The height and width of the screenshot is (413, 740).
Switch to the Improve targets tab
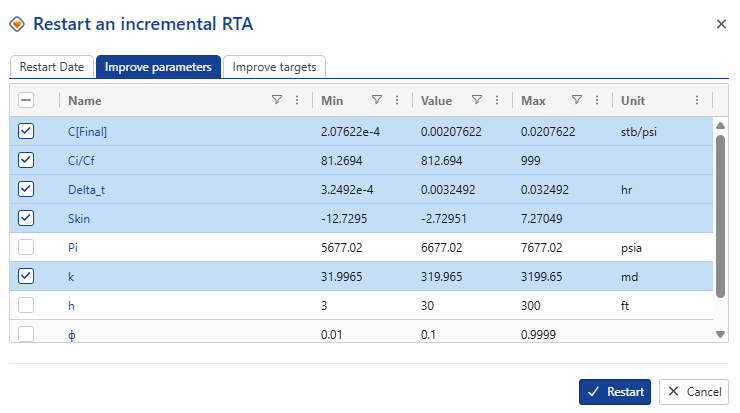[x=274, y=67]
